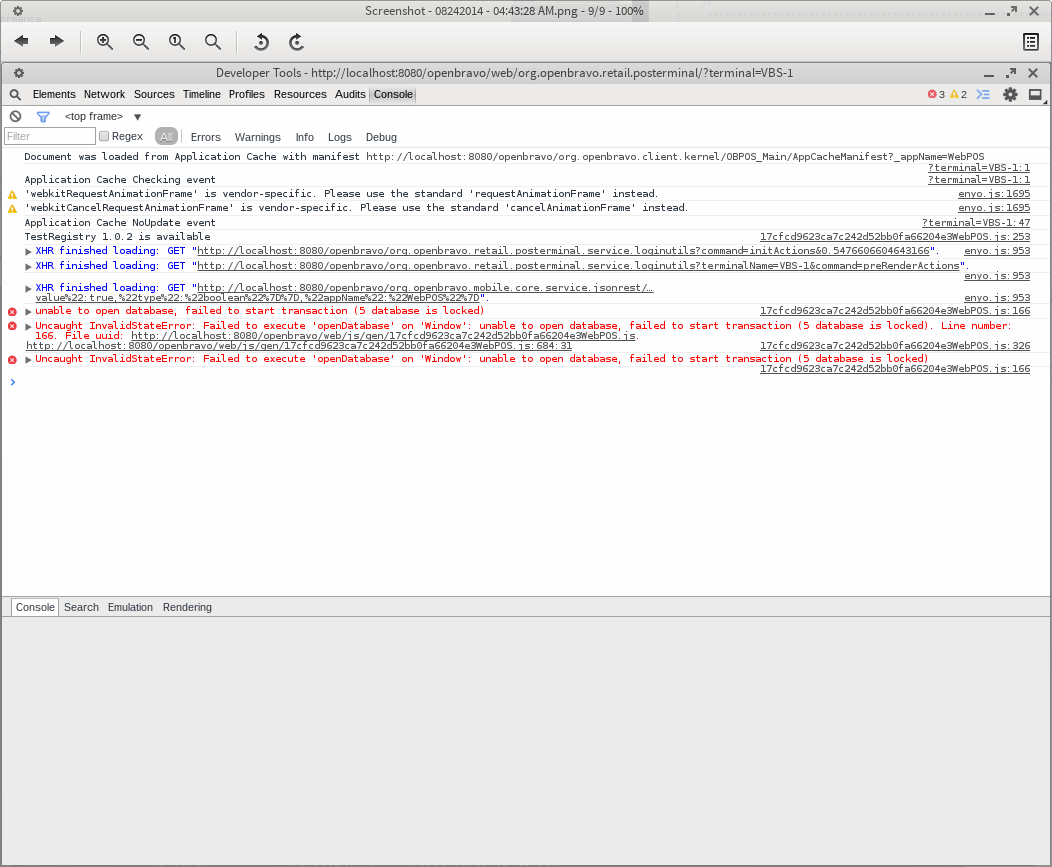Toggle the console drawer icon

coord(983,94)
